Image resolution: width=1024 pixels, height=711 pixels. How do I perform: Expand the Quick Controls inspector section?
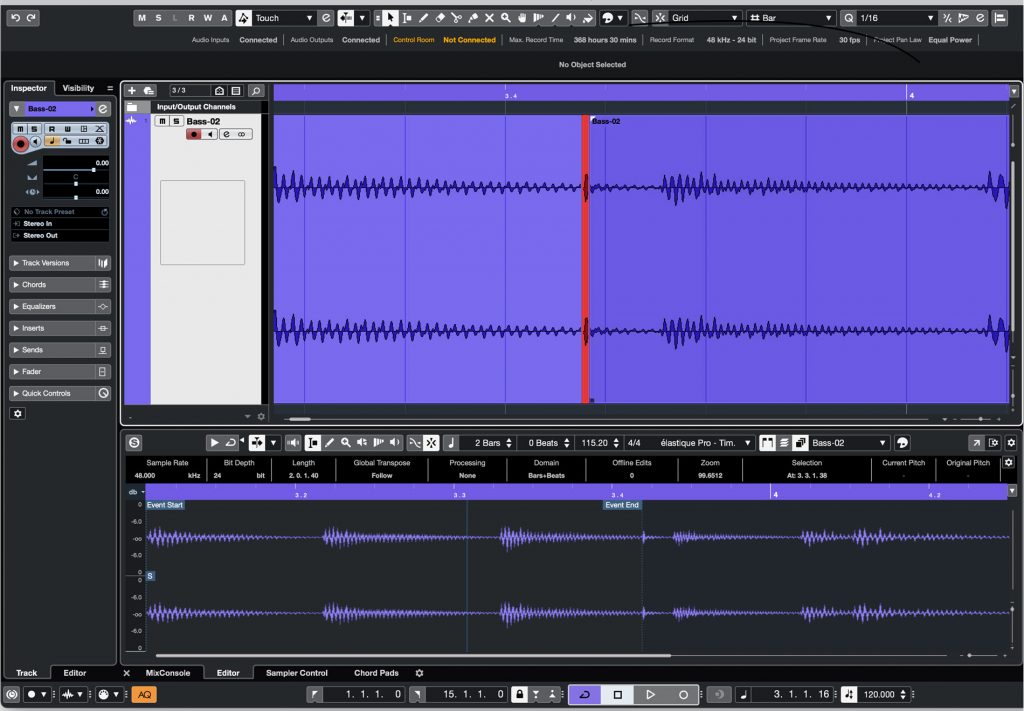[60, 393]
